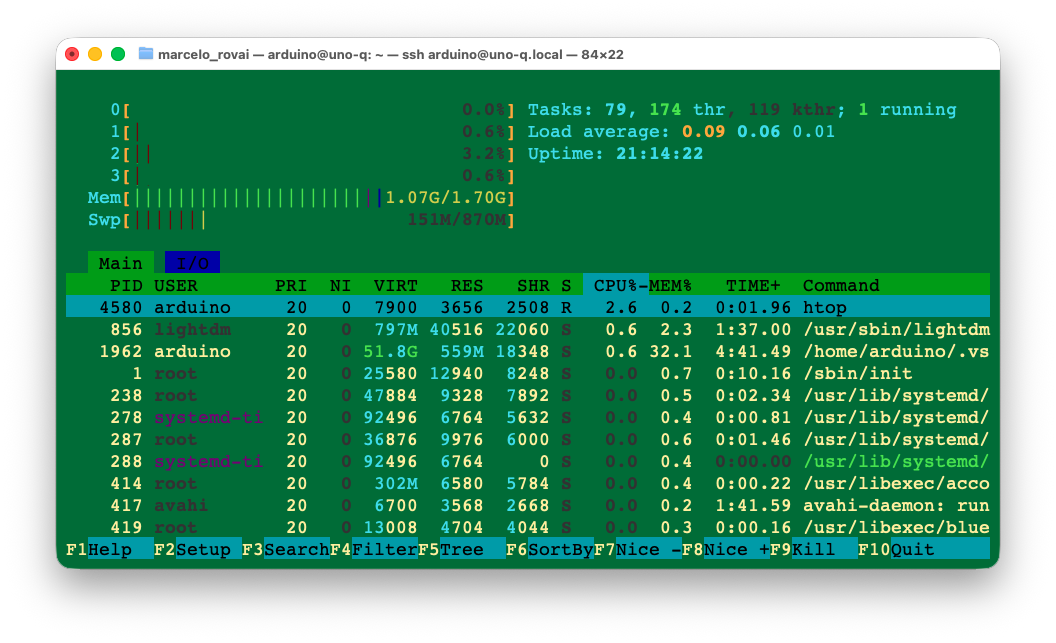This screenshot has height=643, width=1056.
Task: Select the /usr/libexec/acco process row
Action: coord(528,483)
